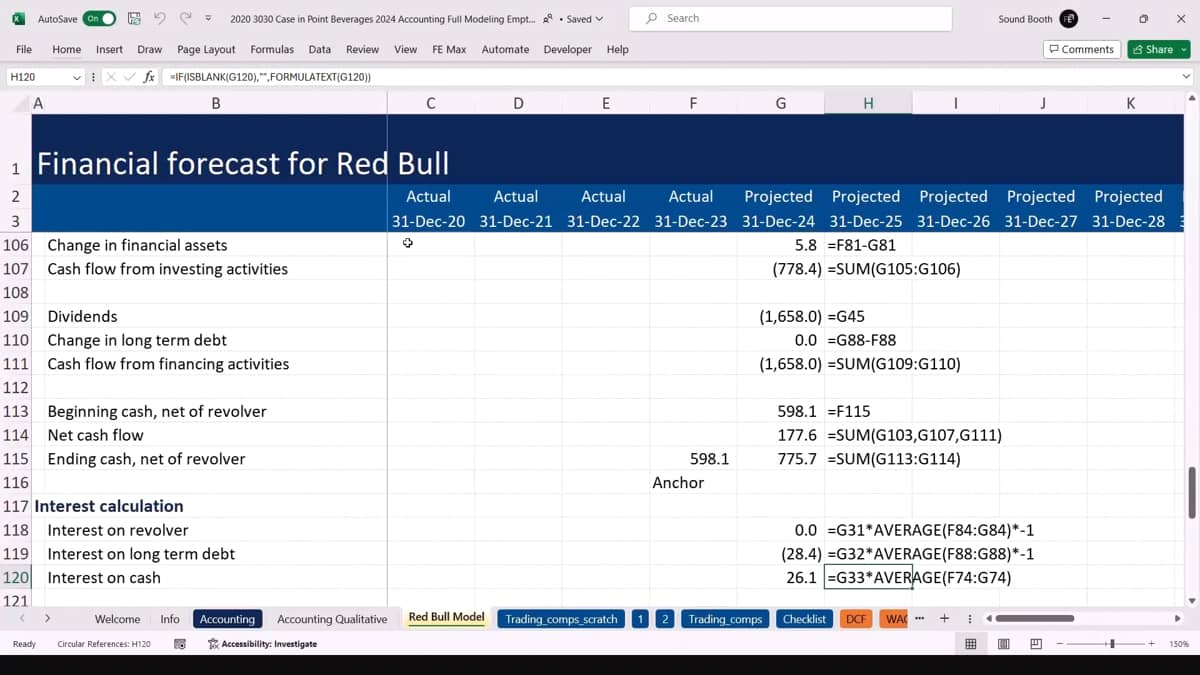Image resolution: width=1200 pixels, height=675 pixels.
Task: Switch to Page Layout view icon
Action: 1003,644
